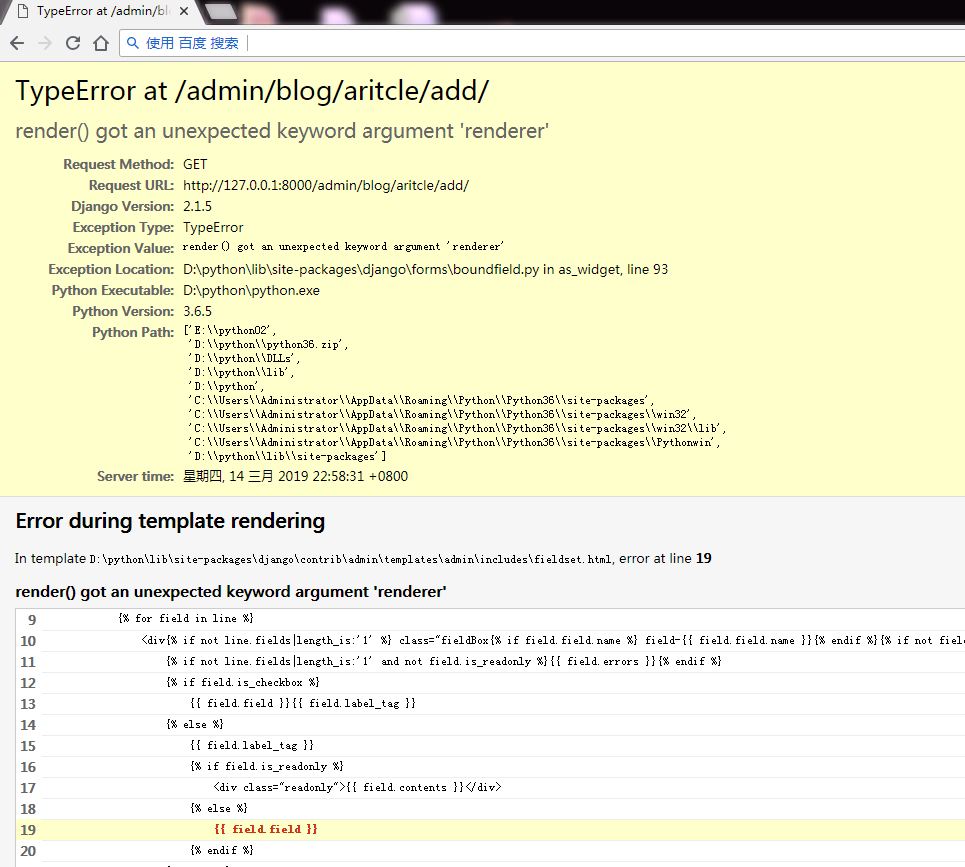Click the Django Version value 2.1.5
Image resolution: width=965 pixels, height=867 pixels.
click(195, 206)
